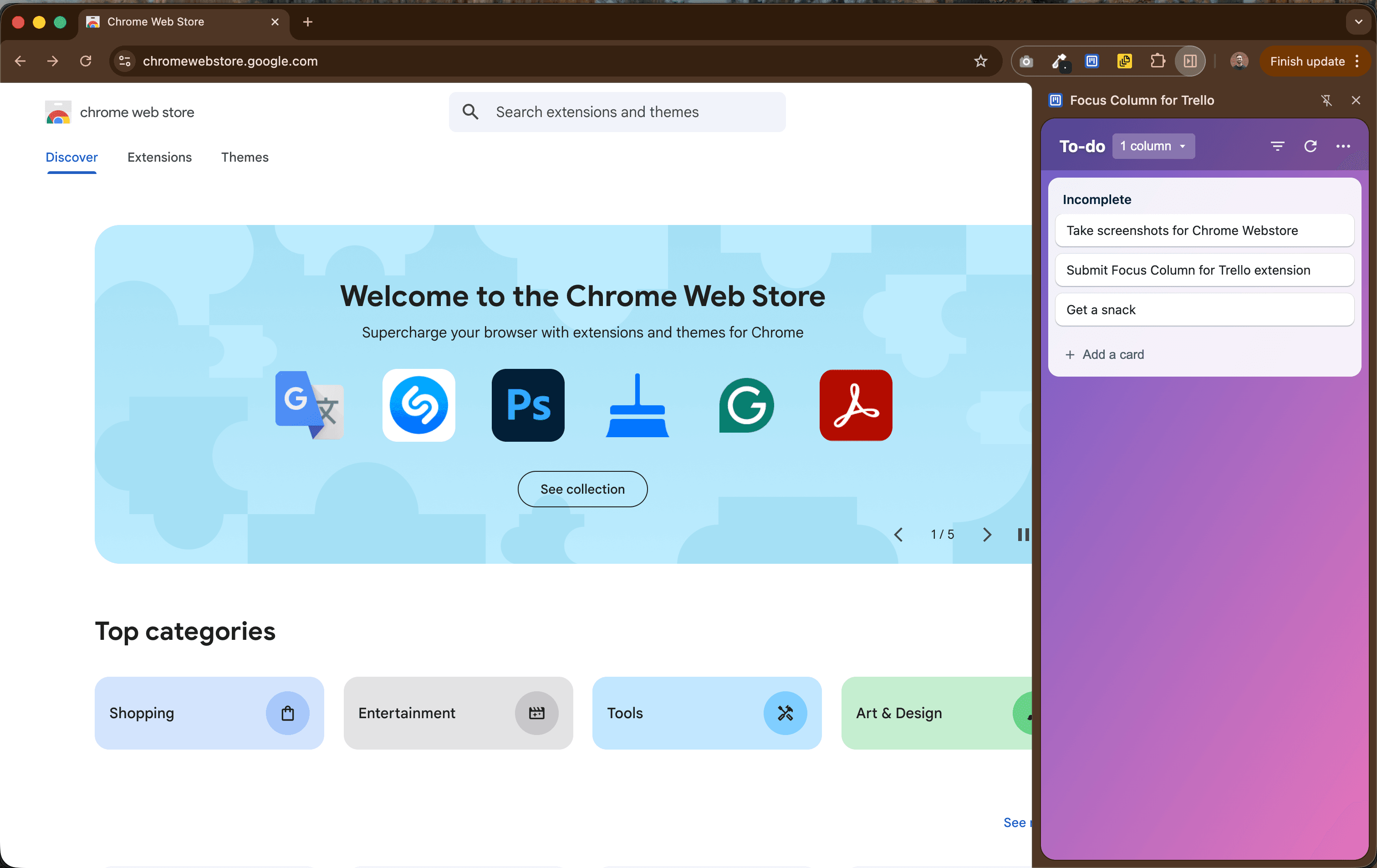The image size is (1377, 868).
Task: Open the extensions puzzle piece menu
Action: [x=1158, y=61]
